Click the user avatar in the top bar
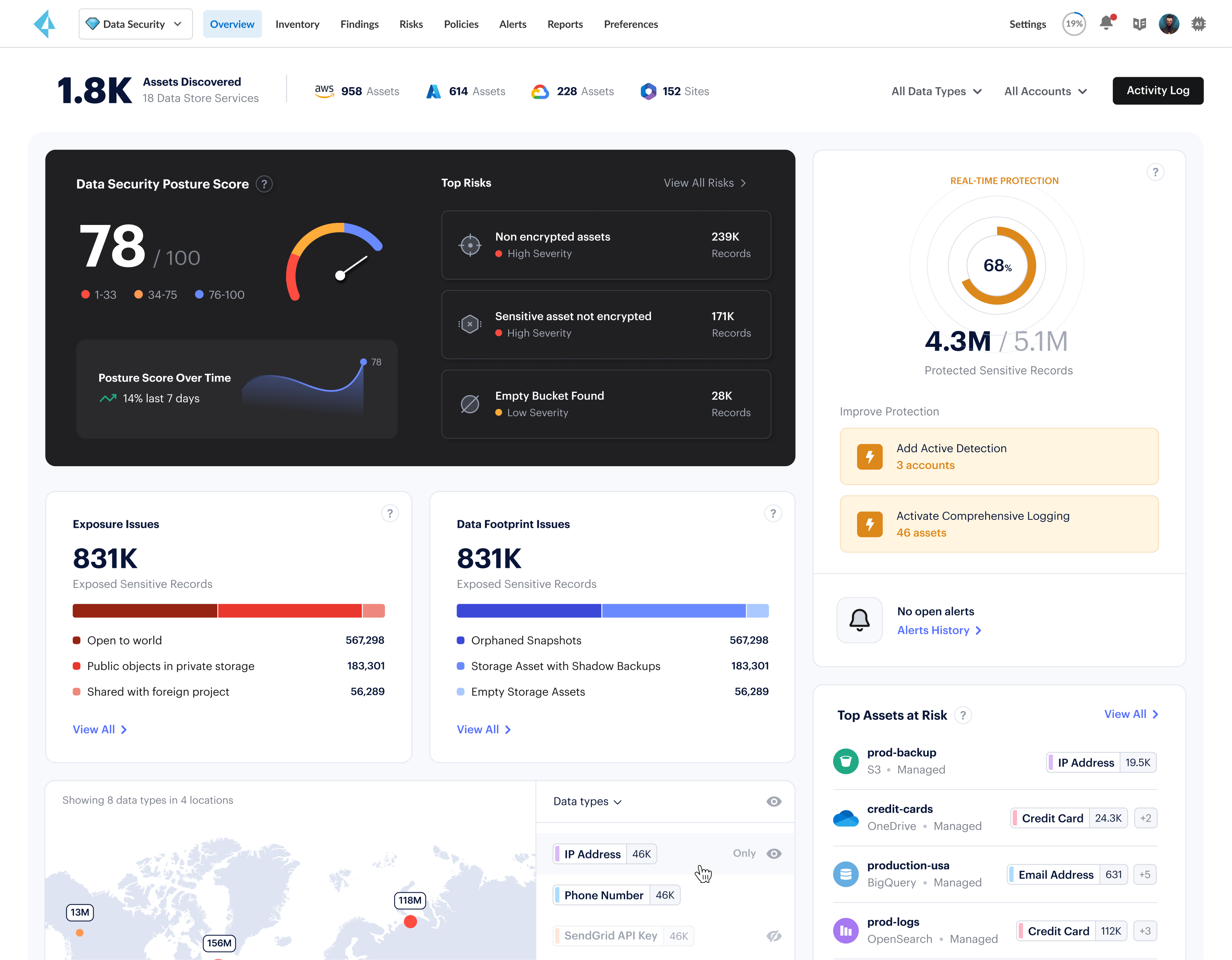Image resolution: width=1232 pixels, height=960 pixels. click(1169, 24)
